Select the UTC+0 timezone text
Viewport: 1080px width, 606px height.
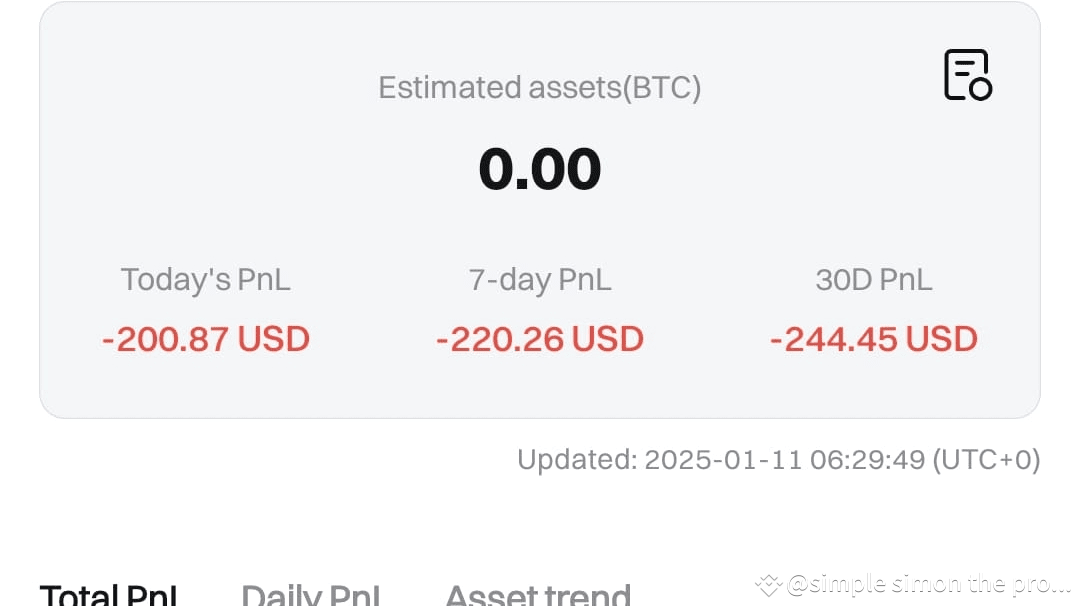[x=985, y=460]
